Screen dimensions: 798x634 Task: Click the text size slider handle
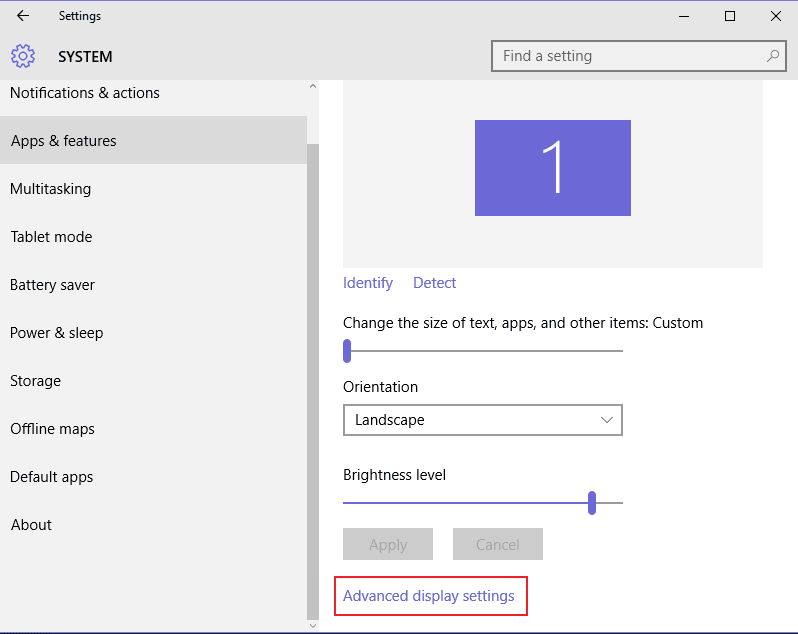tap(347, 351)
